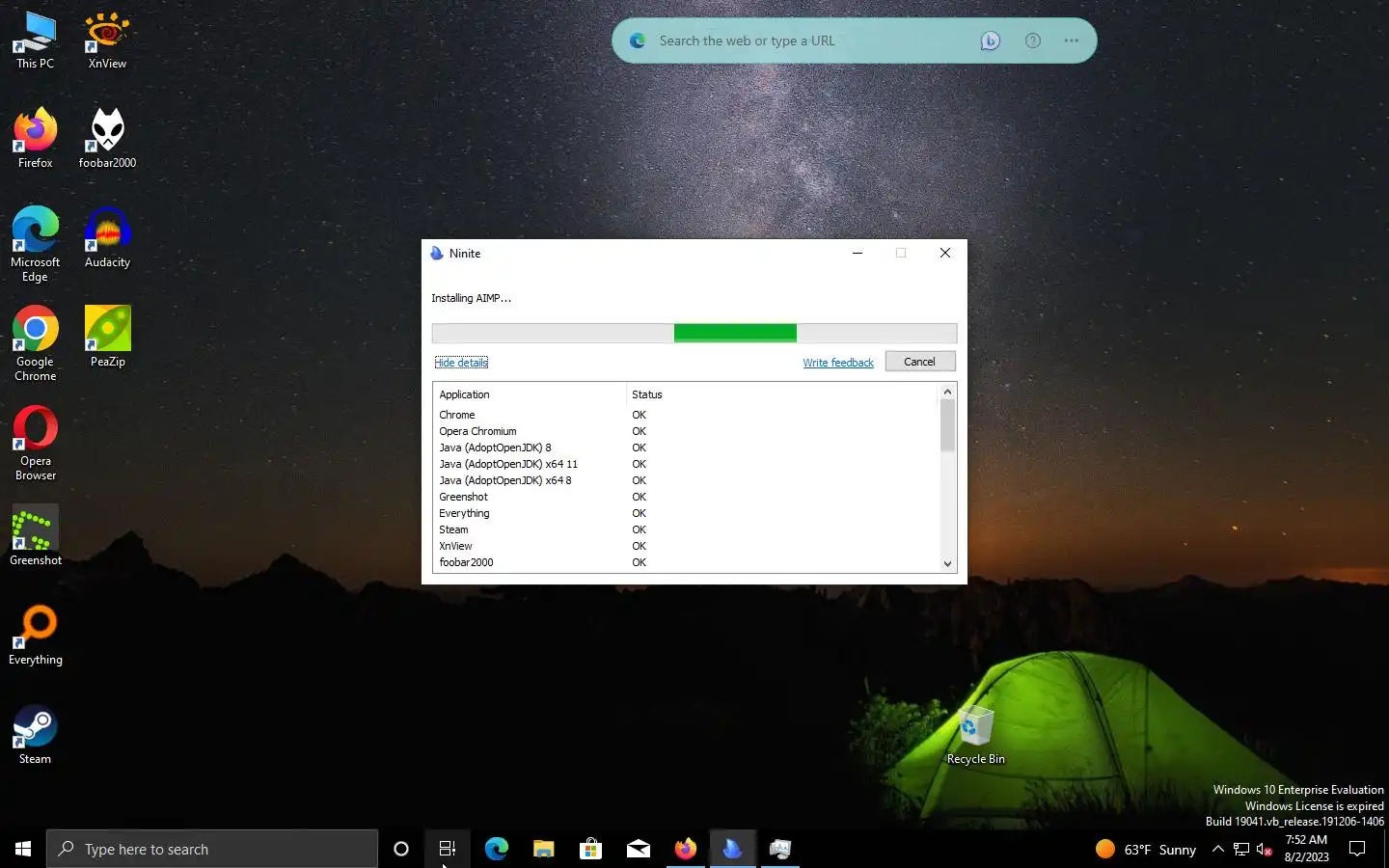1389x868 pixels.
Task: Open Microsoft Edge desktop shortcut
Action: tap(35, 245)
